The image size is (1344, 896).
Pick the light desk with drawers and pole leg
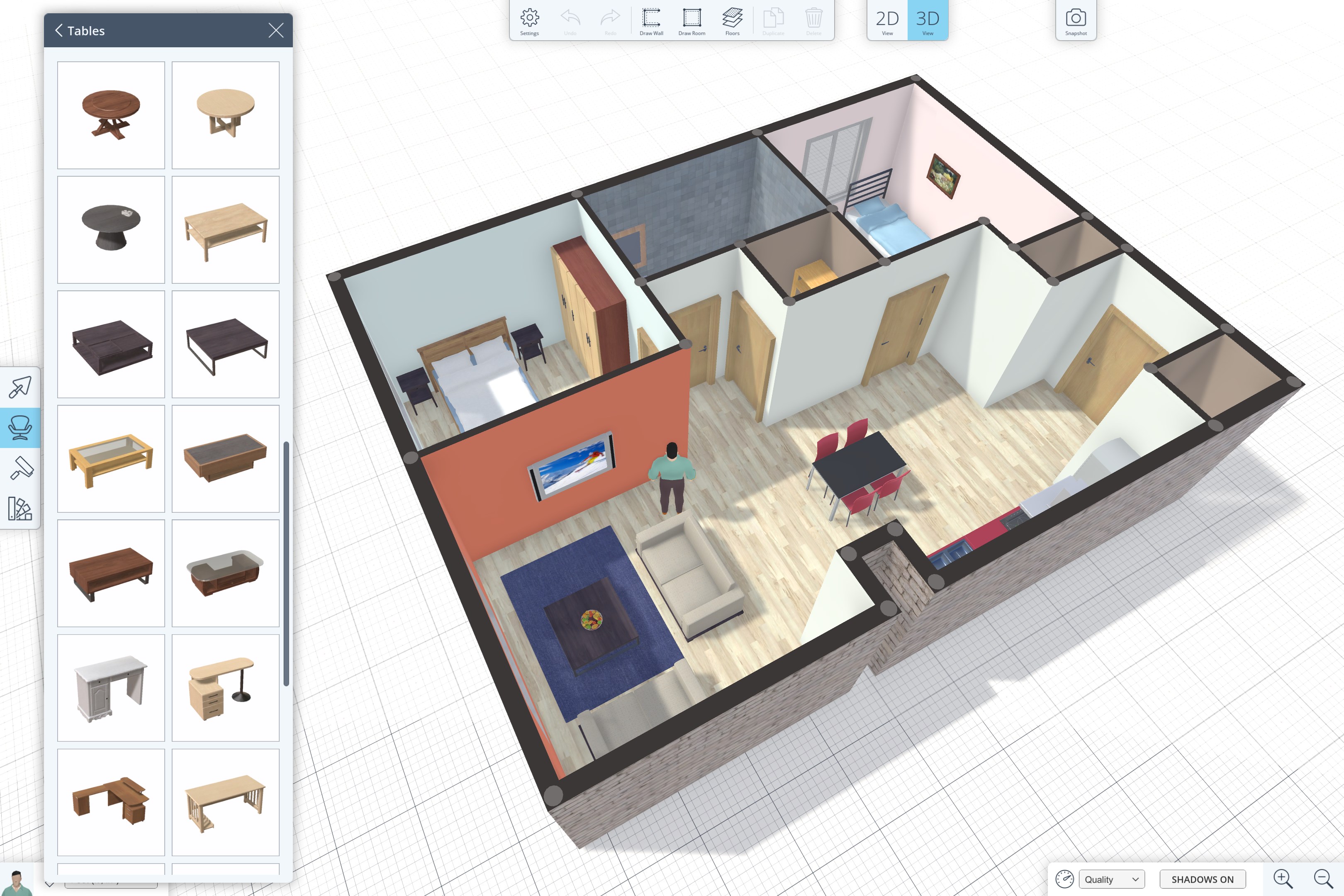[x=225, y=688]
